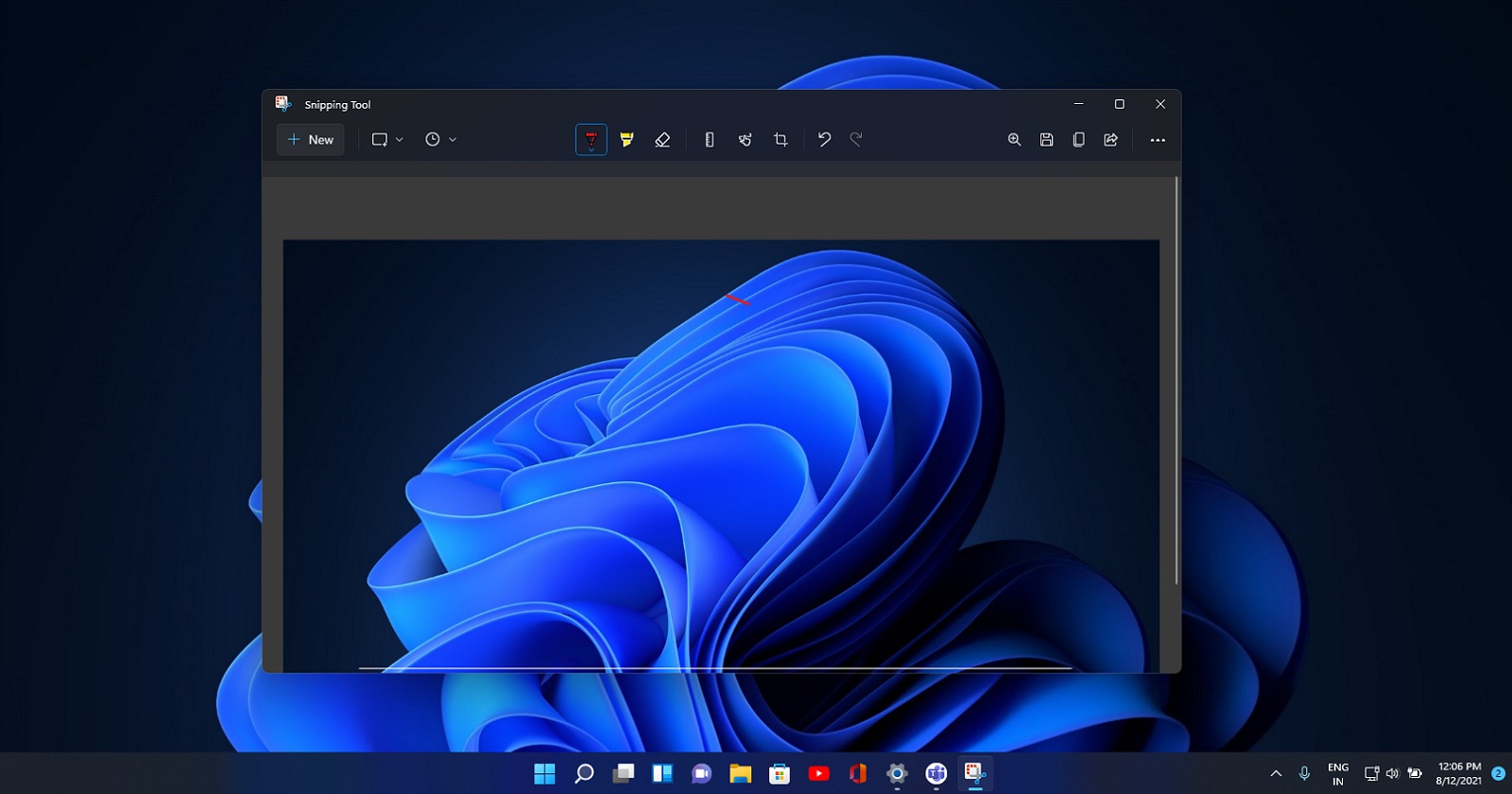Select the Image crop tool
Screen dimensions: 1512x794
[781, 140]
